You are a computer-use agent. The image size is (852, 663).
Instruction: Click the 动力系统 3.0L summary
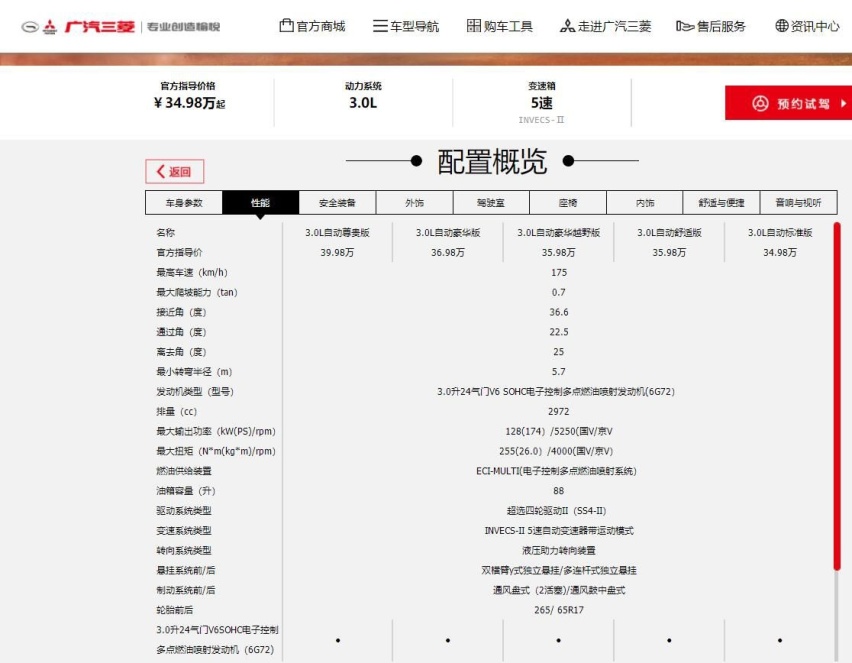363,96
